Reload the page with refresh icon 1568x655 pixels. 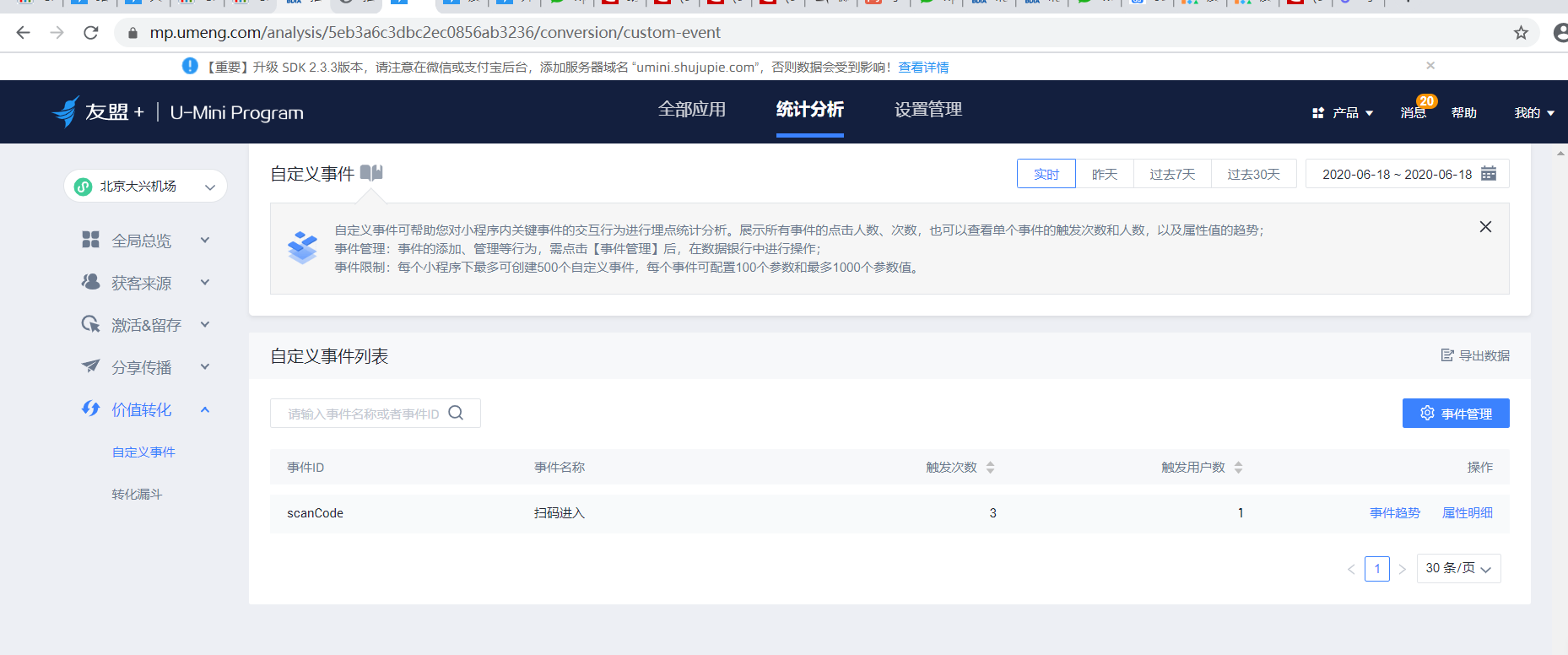[91, 33]
